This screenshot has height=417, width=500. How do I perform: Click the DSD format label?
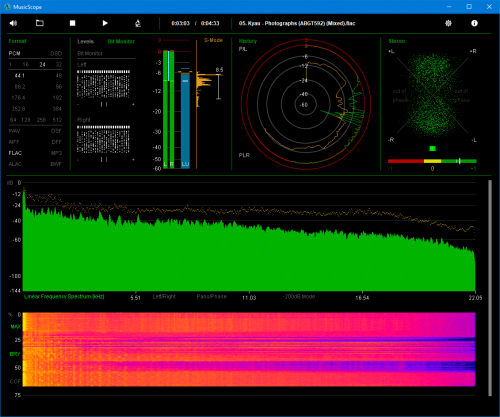tap(56, 53)
